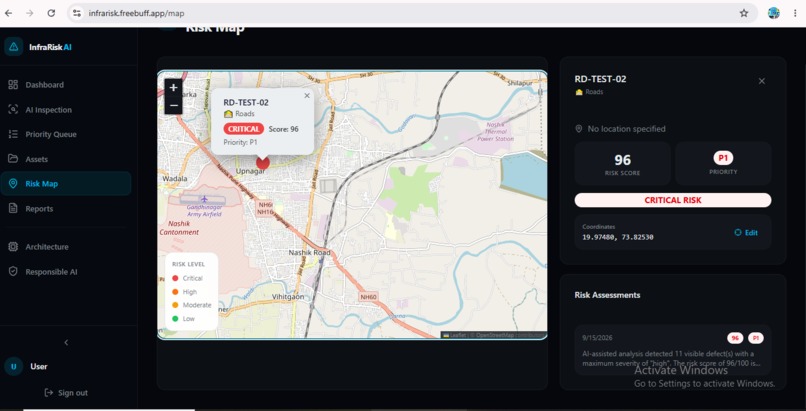Click the Risk Assessments heading
The height and width of the screenshot is (411, 806).
tap(607, 295)
